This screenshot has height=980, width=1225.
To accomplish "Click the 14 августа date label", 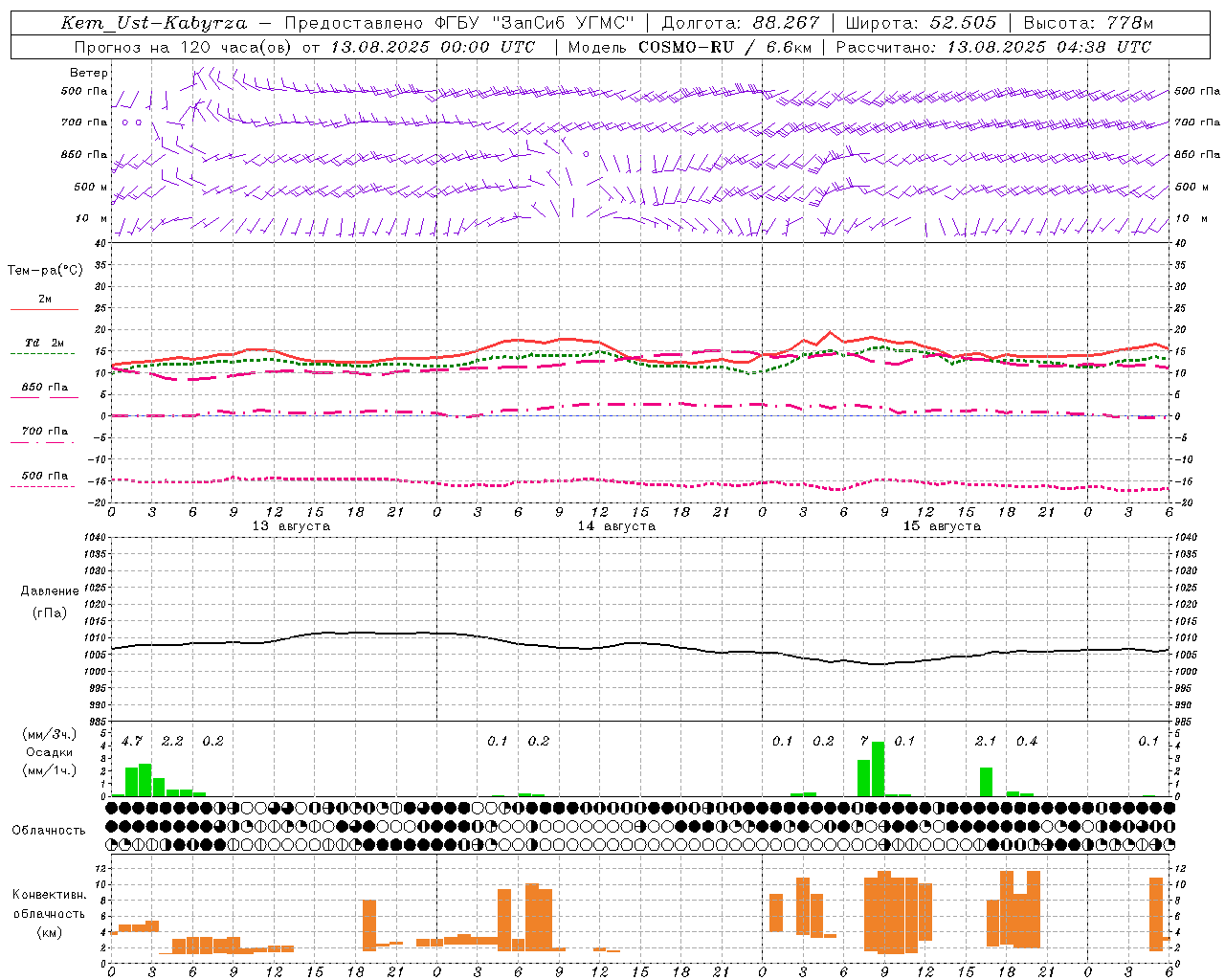I will point(616,526).
